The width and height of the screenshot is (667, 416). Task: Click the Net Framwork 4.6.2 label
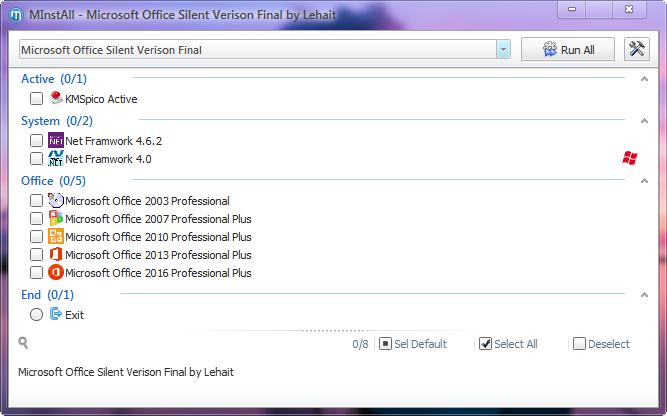click(x=114, y=141)
